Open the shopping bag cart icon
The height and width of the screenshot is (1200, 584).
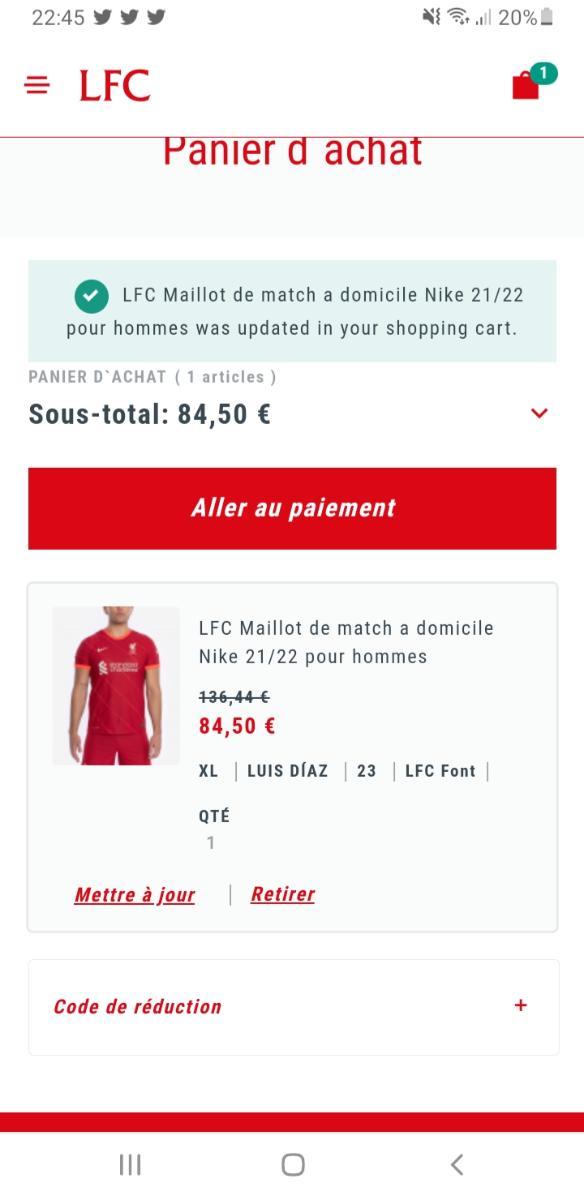point(526,85)
